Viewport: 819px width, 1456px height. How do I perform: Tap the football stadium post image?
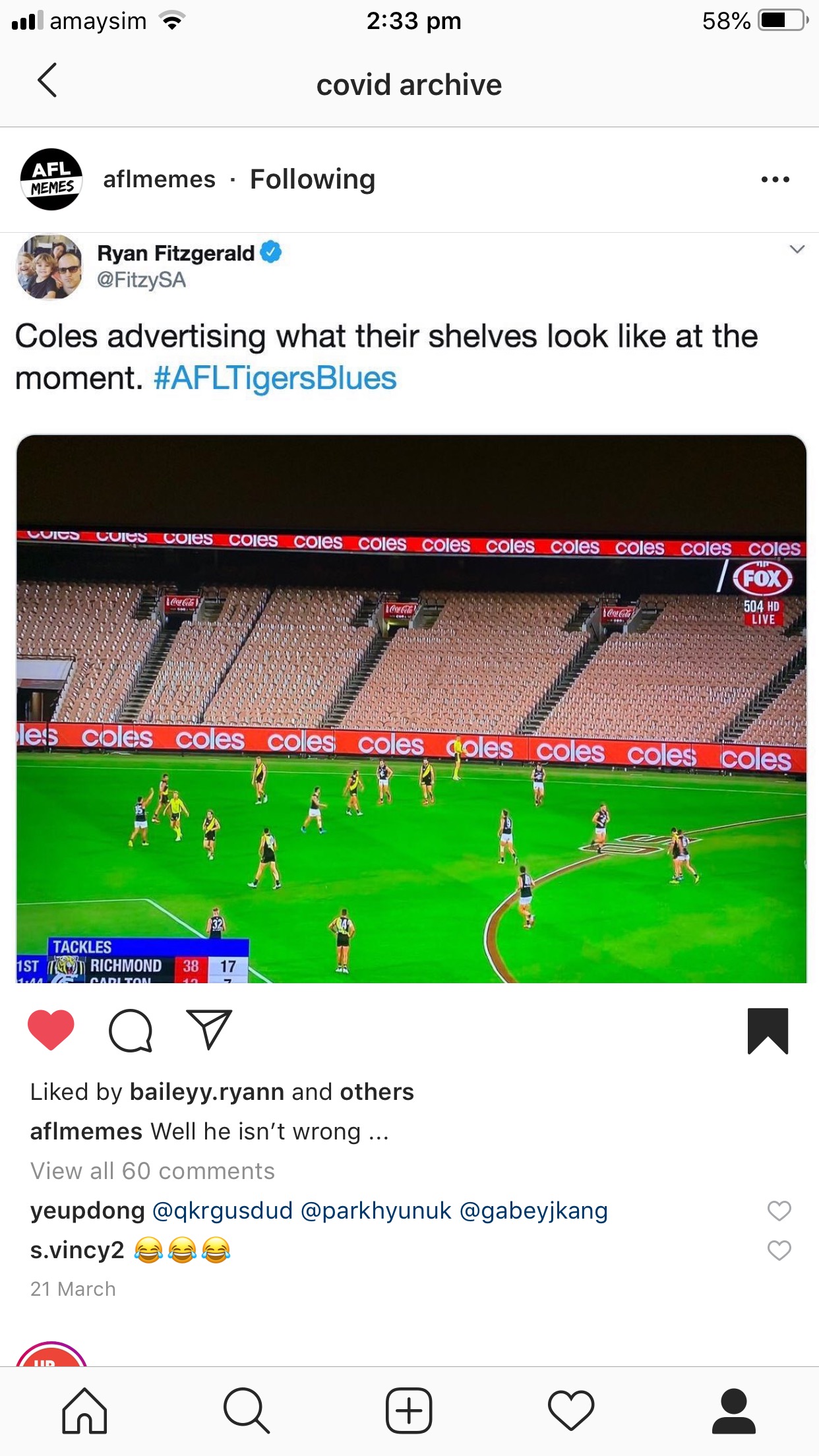click(411, 709)
